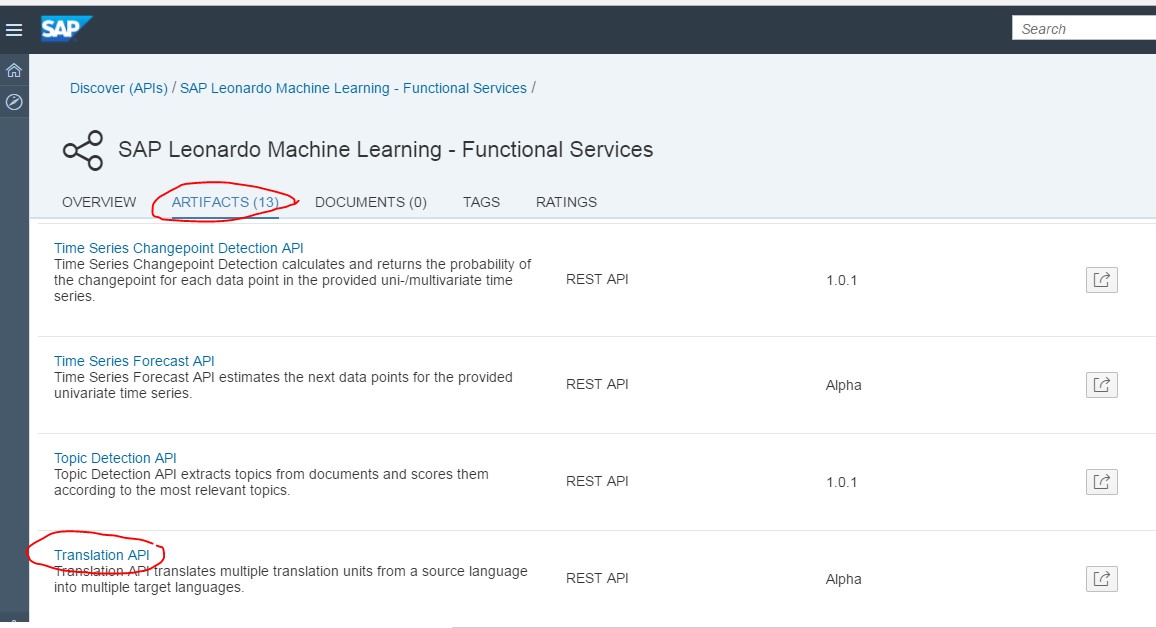Open external link for Time Series Changepoint Detection API
Image resolution: width=1156 pixels, height=628 pixels.
tap(1101, 279)
